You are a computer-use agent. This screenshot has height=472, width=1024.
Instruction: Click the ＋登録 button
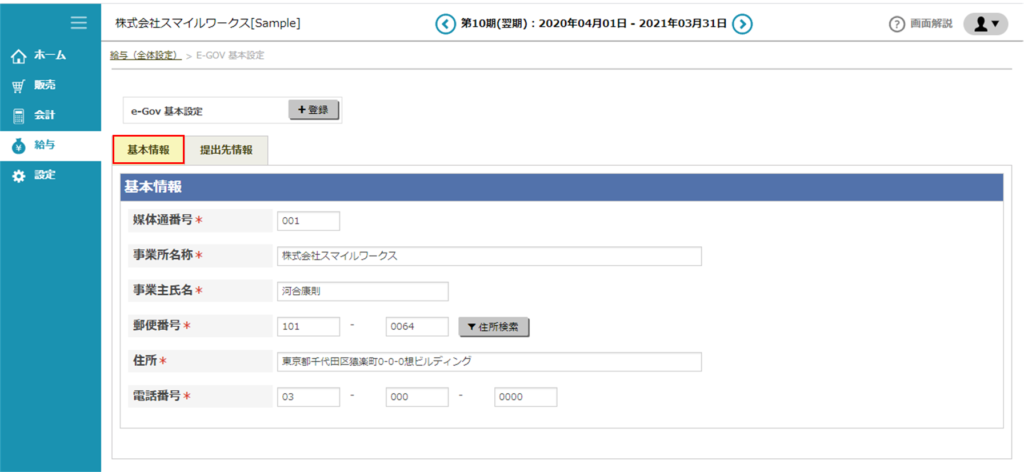[x=313, y=110]
